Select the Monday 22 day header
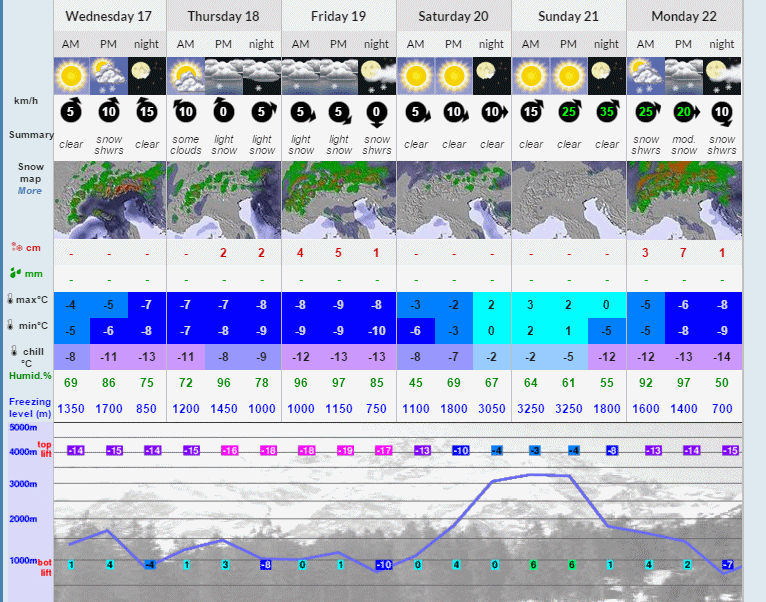The height and width of the screenshot is (602, 766). point(684,16)
